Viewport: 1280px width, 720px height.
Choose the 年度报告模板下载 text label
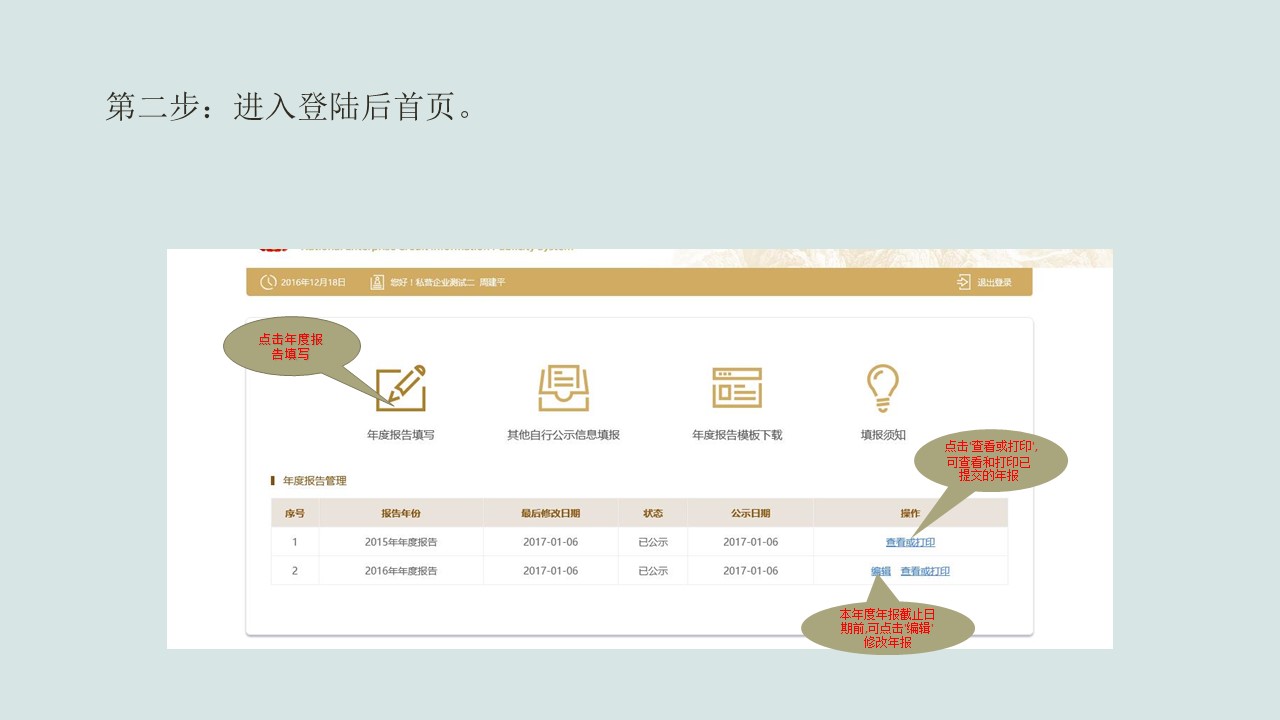(x=737, y=435)
